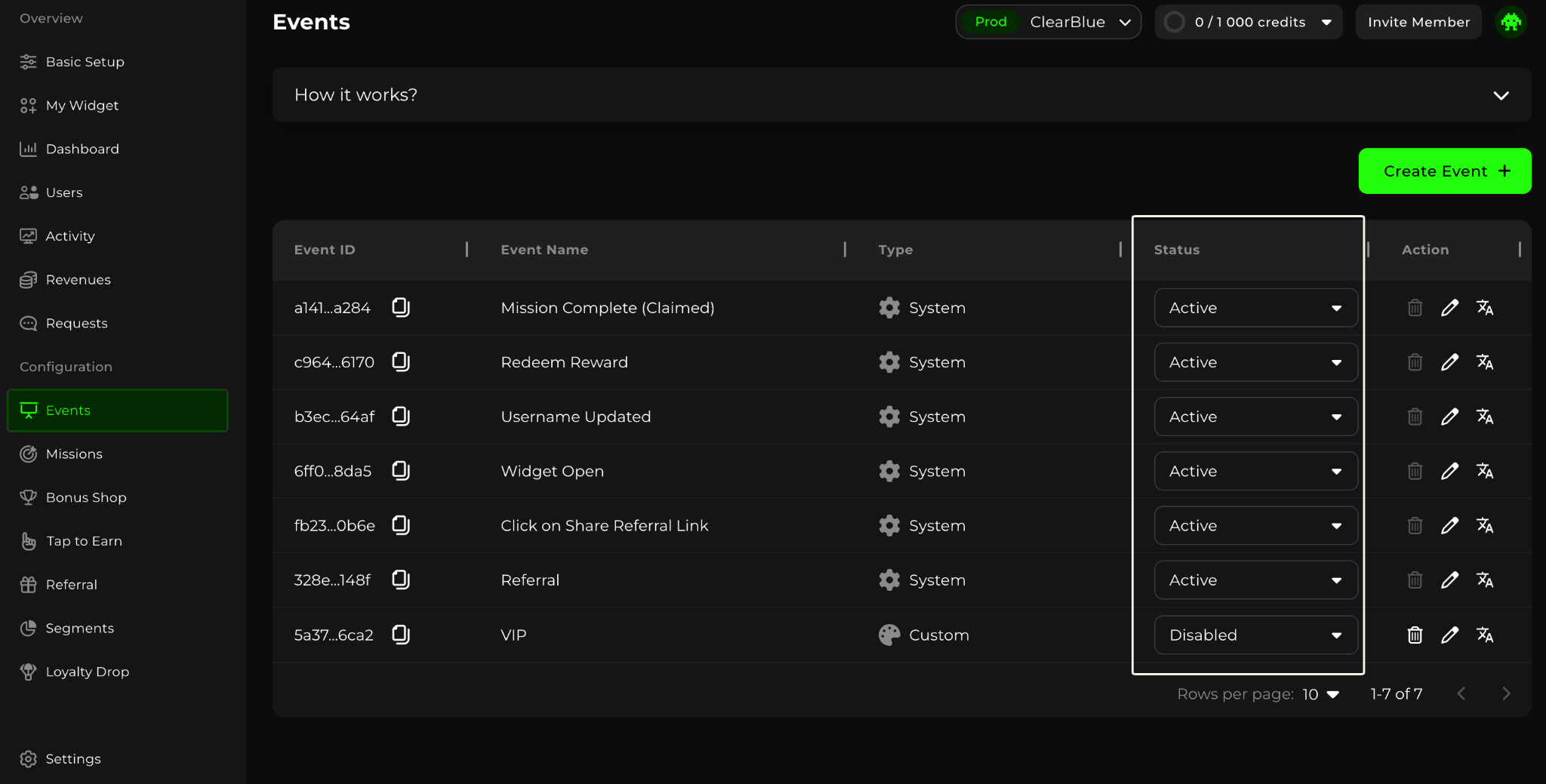Change status of Widget Open event

1255,472
